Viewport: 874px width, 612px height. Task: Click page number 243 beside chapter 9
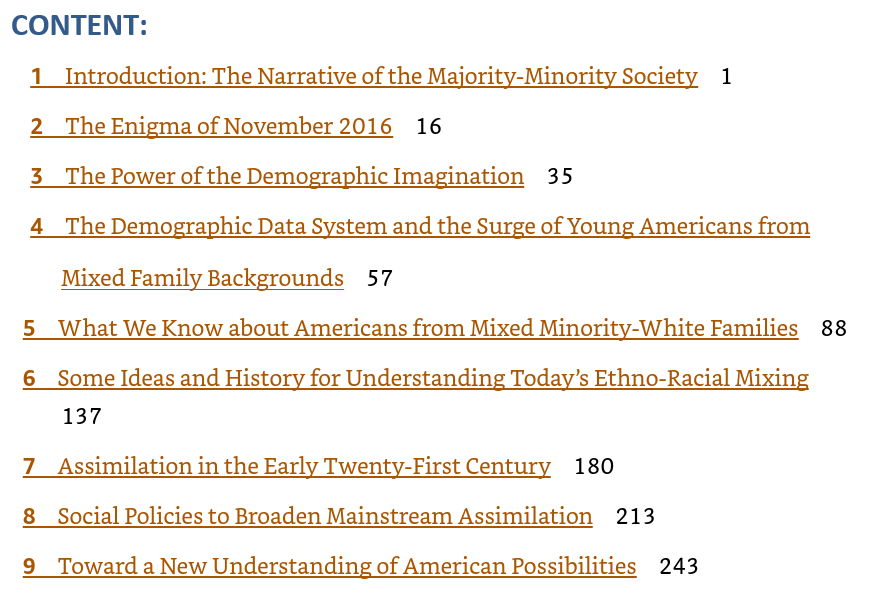[x=679, y=567]
